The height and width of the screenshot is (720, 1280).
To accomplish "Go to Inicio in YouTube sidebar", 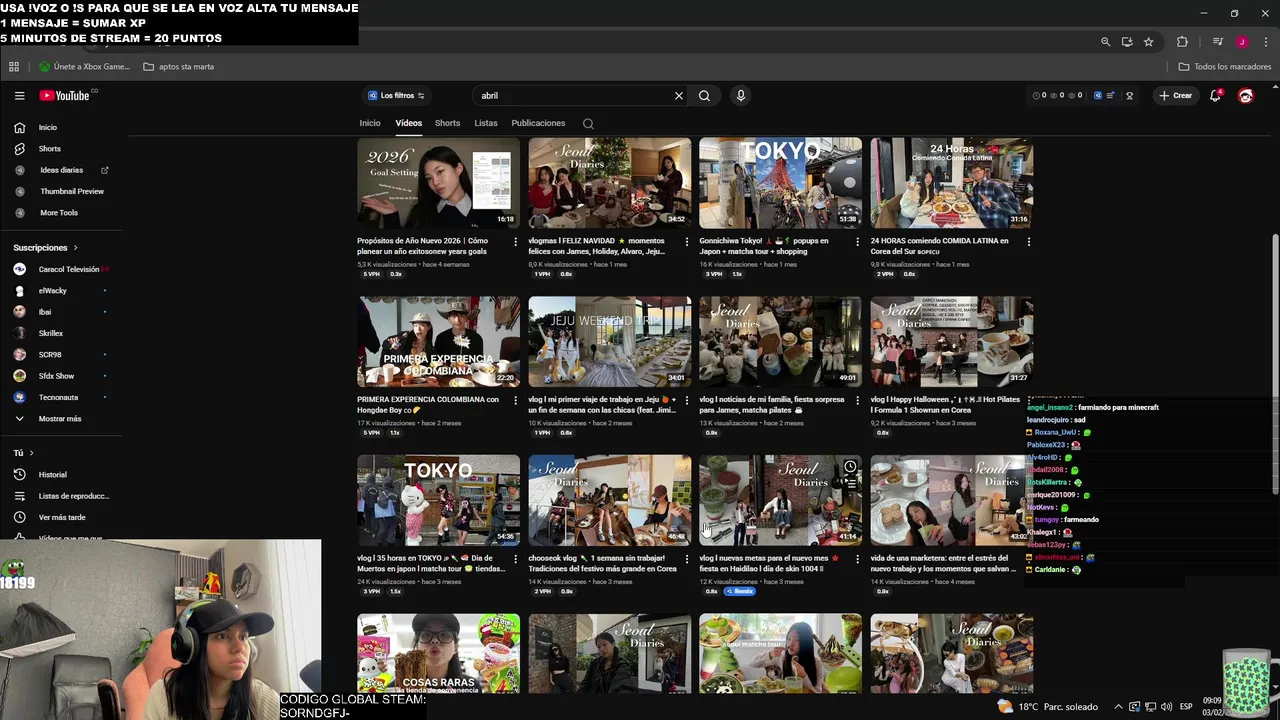I will (48, 127).
